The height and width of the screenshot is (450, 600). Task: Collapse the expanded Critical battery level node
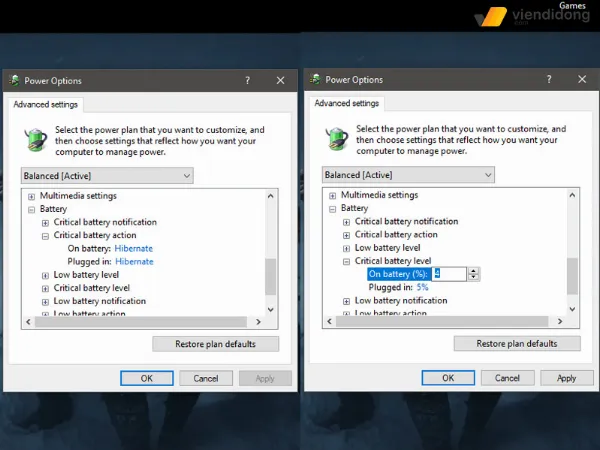coord(346,261)
